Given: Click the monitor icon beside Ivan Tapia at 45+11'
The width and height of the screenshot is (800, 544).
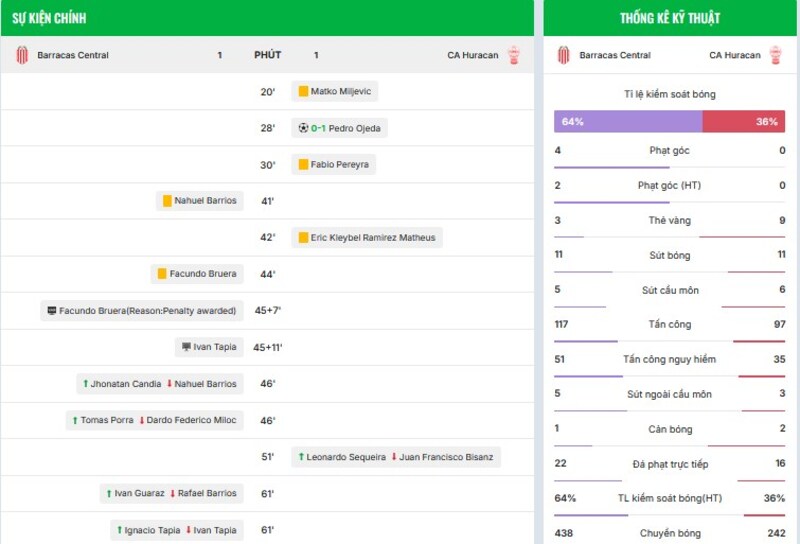Looking at the screenshot, I should (x=186, y=347).
